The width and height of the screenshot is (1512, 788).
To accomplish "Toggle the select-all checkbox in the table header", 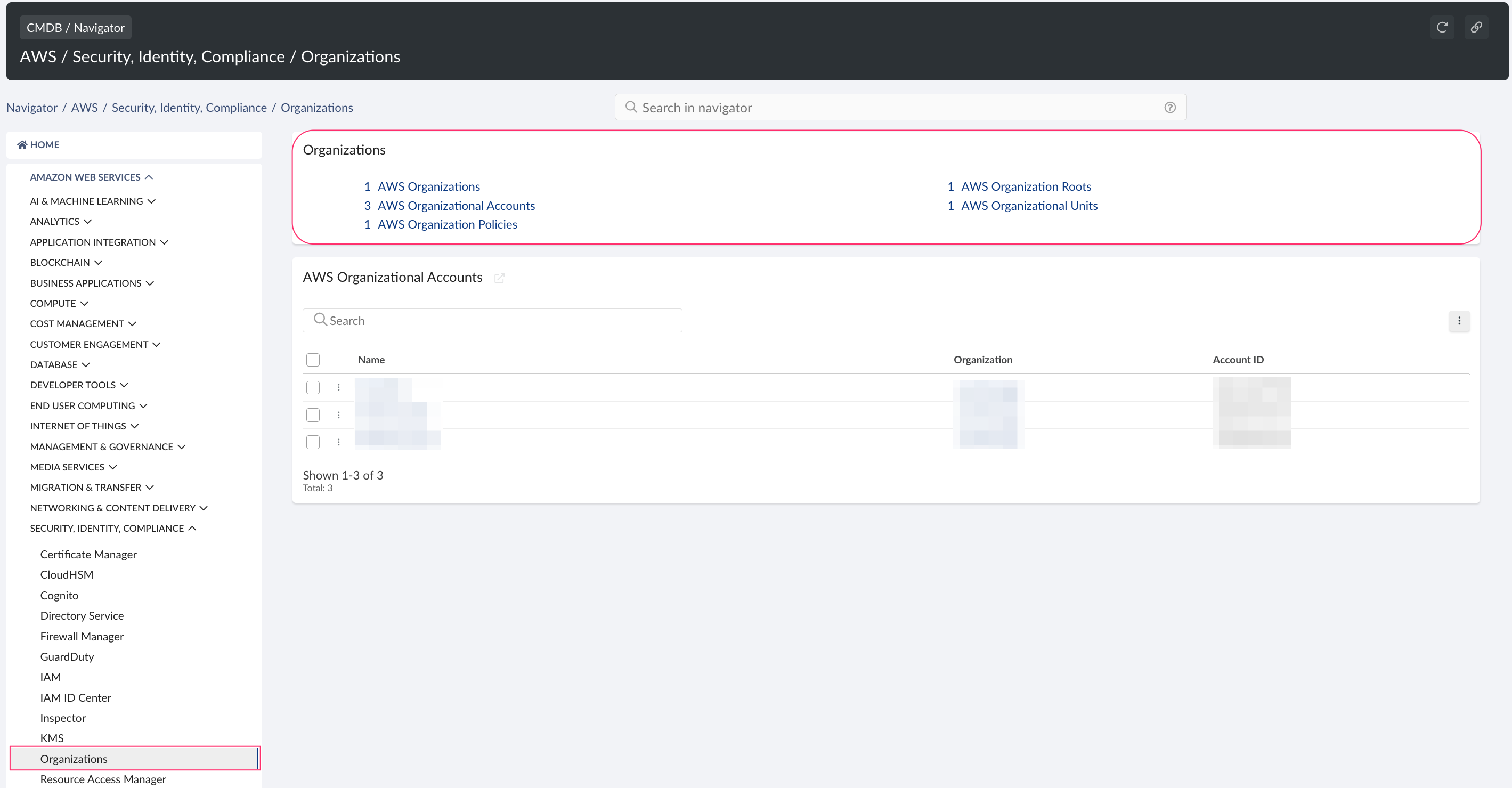I will pos(313,359).
